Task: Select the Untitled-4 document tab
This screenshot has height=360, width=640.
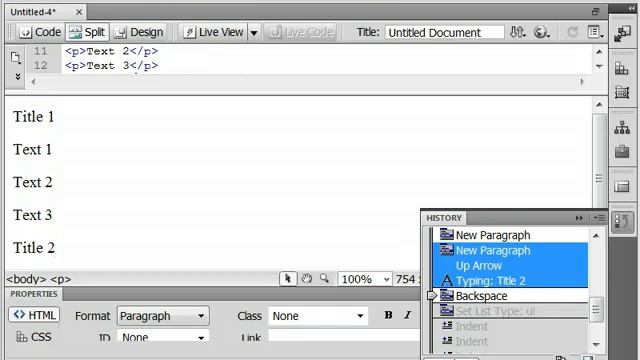Action: 33,12
